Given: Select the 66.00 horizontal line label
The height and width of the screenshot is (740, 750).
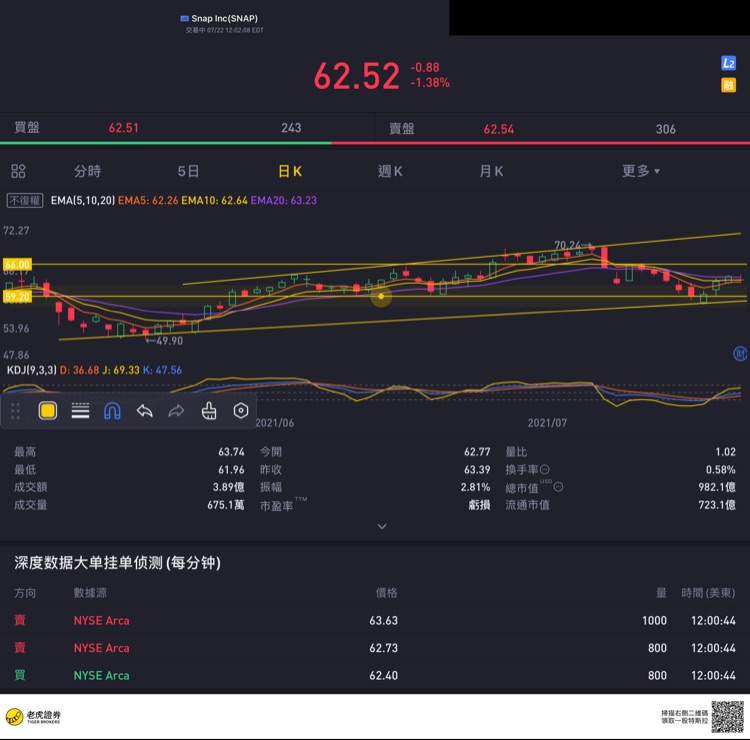Looking at the screenshot, I should click(x=18, y=265).
